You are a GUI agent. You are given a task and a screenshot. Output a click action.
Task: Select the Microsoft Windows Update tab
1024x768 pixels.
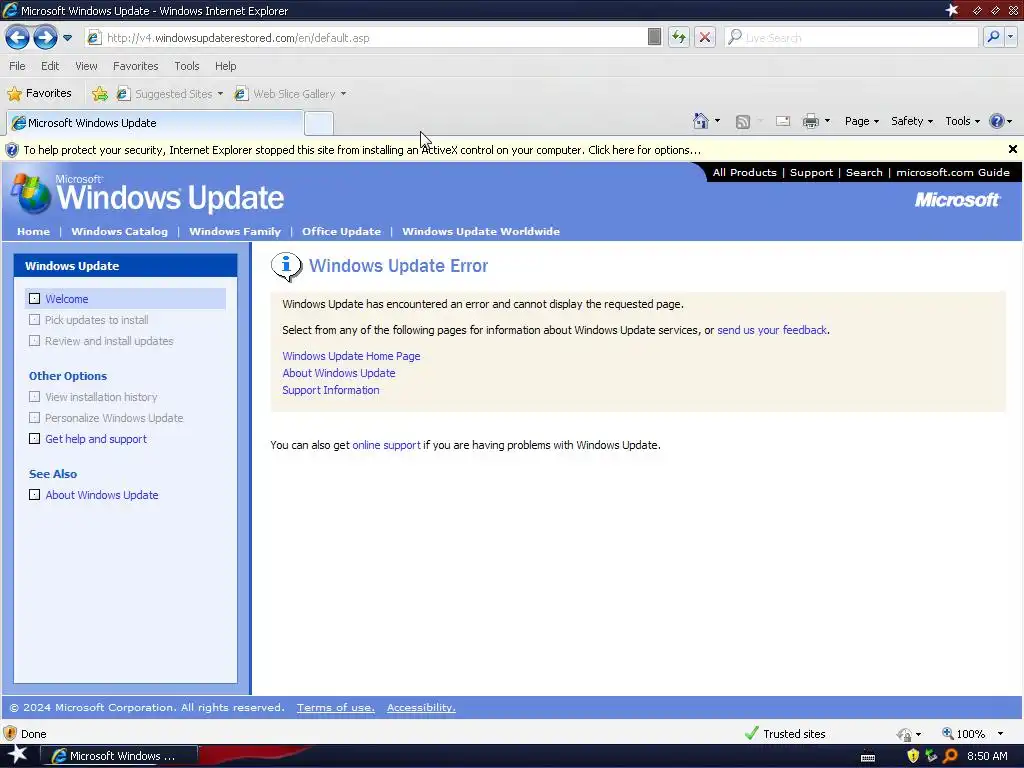coord(155,123)
